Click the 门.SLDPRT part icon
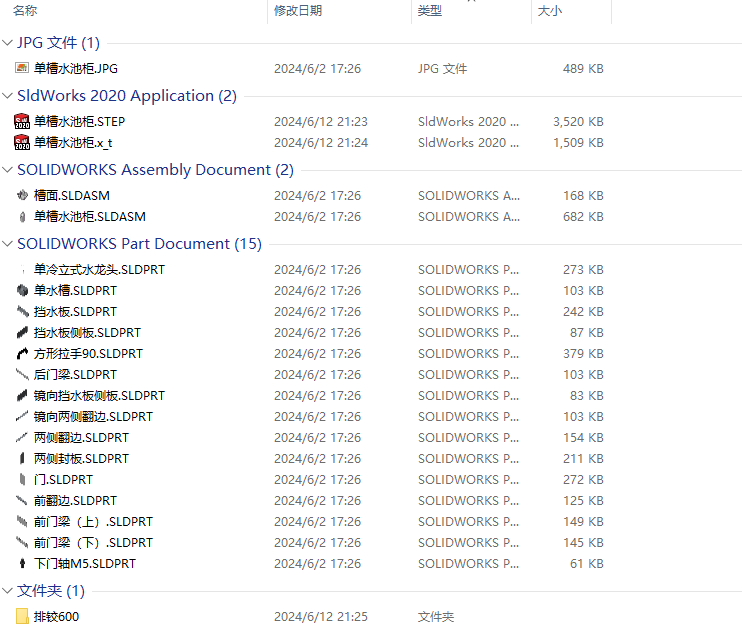The width and height of the screenshot is (742, 638). pyautogui.click(x=22, y=479)
